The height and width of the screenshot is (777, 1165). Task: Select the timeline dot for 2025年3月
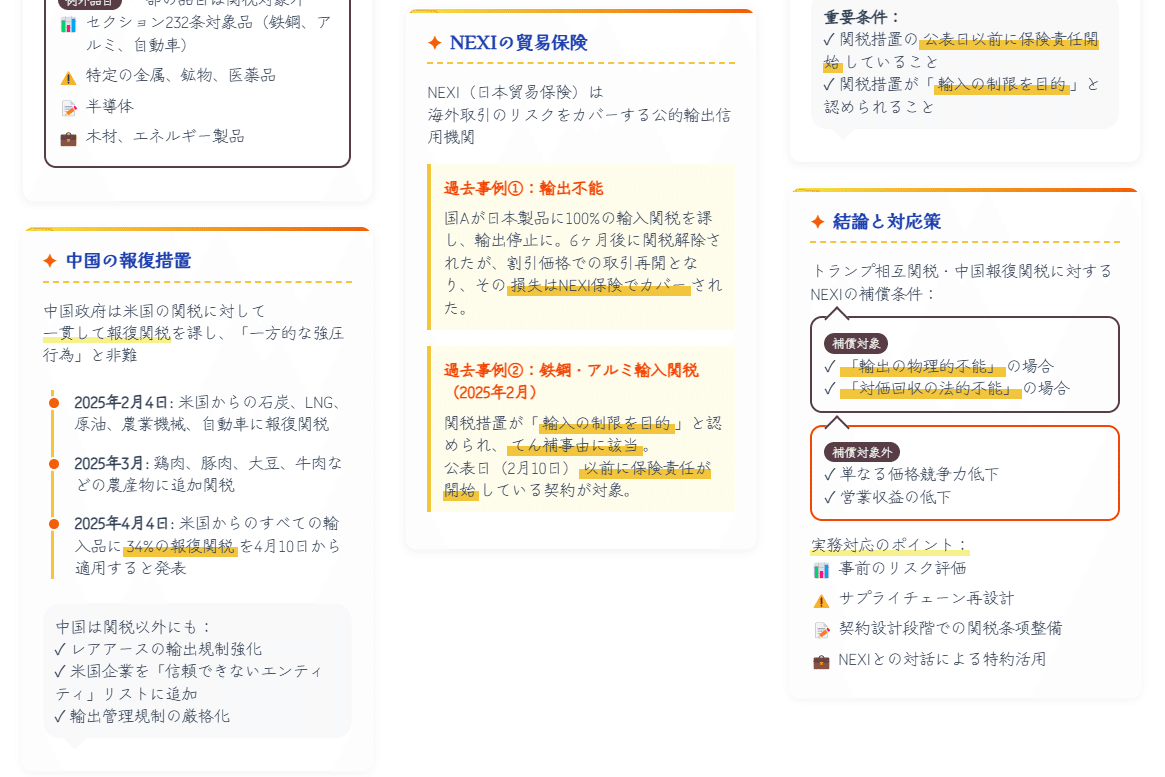coord(53,464)
